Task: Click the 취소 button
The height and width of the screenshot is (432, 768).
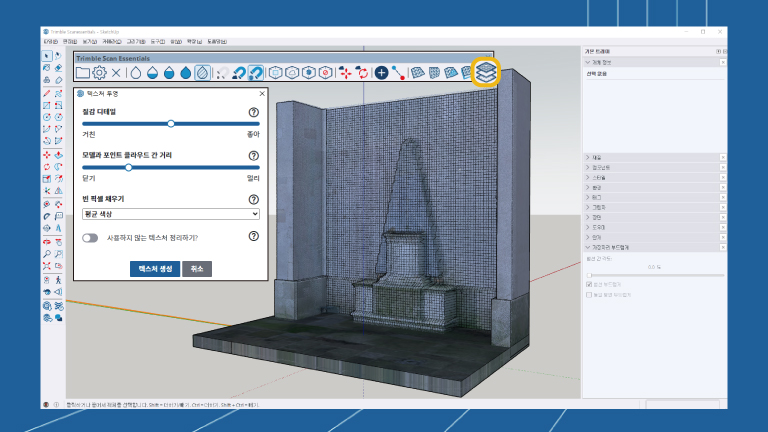Action: coord(197,269)
